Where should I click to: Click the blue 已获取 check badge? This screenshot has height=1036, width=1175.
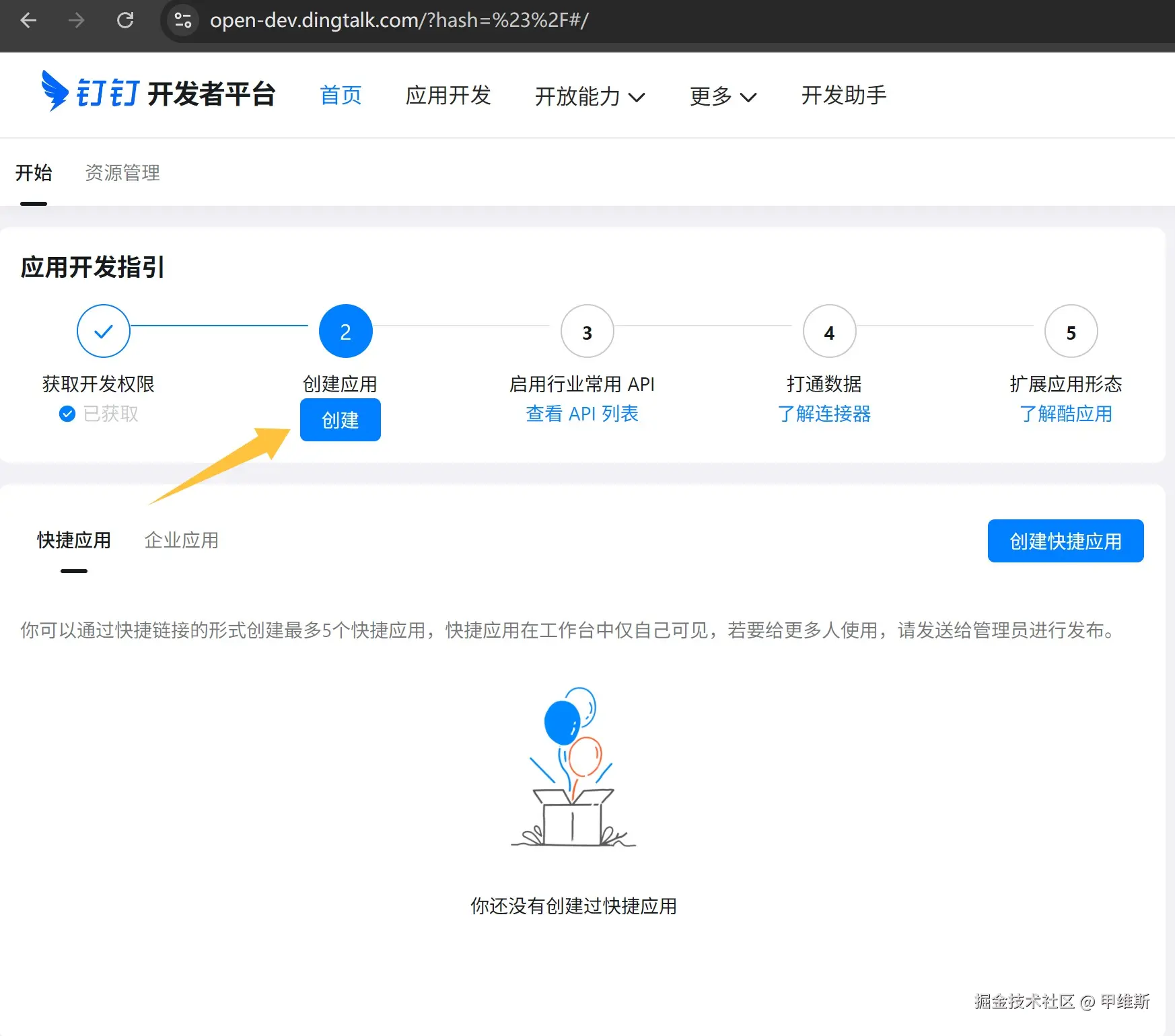pyautogui.click(x=67, y=414)
